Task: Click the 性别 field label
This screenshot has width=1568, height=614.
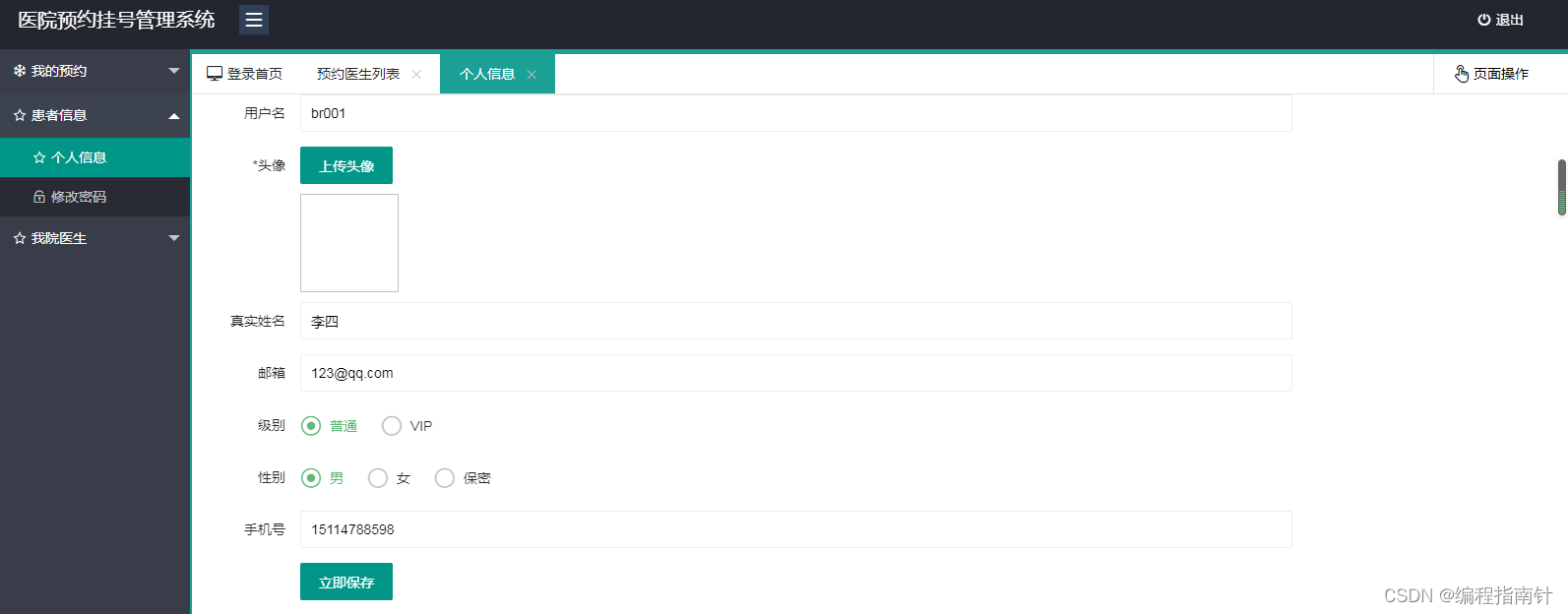Action: coord(272,477)
